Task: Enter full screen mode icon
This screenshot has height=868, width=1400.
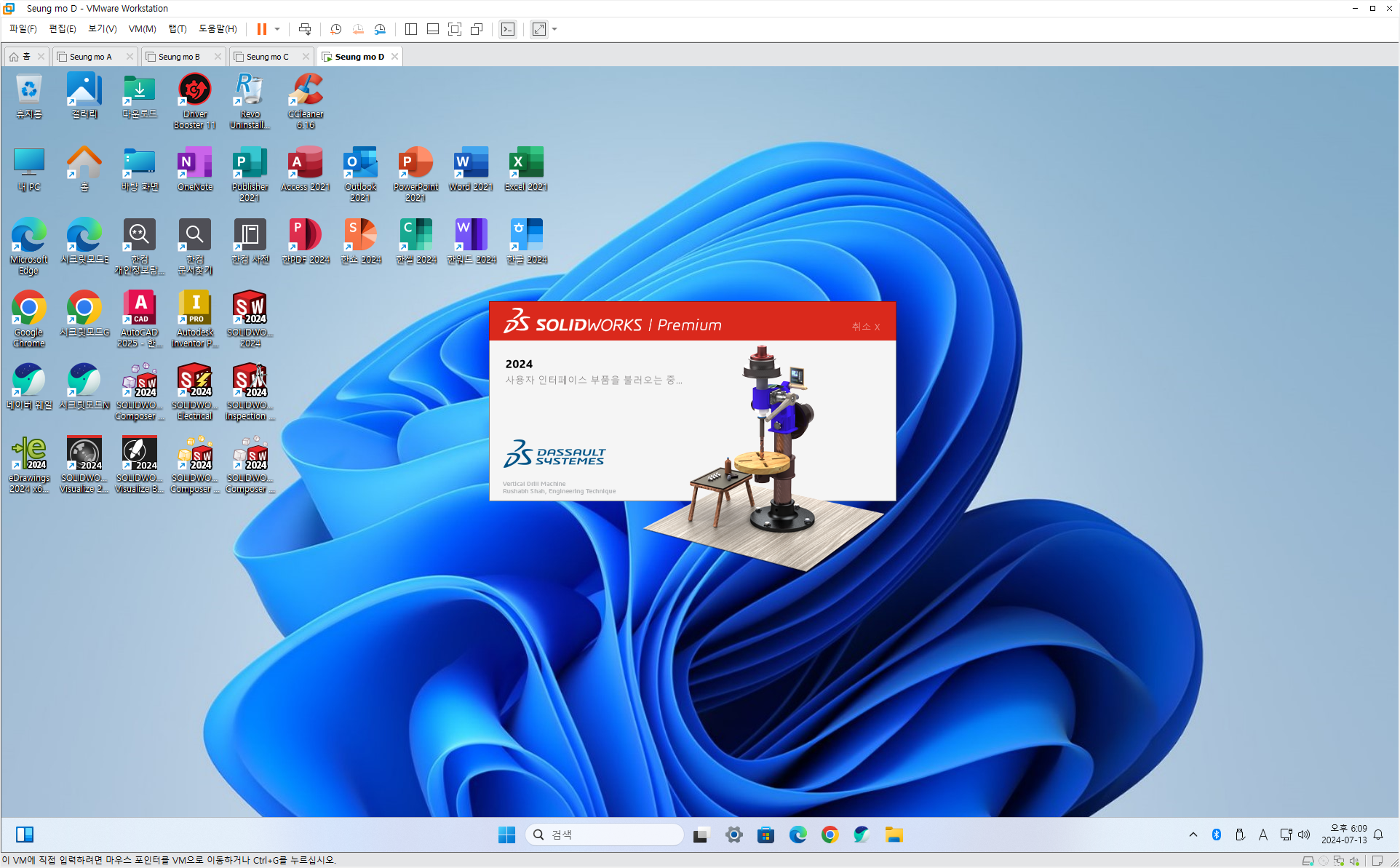Action: pyautogui.click(x=455, y=29)
